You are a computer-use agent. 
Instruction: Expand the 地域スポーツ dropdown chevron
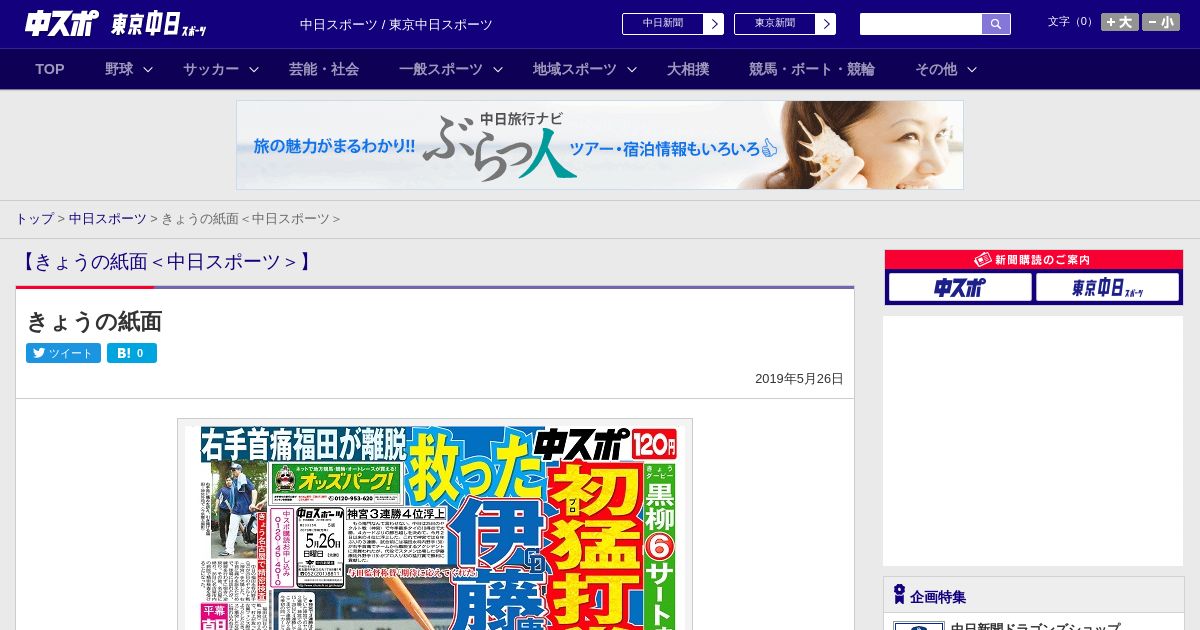[632, 69]
